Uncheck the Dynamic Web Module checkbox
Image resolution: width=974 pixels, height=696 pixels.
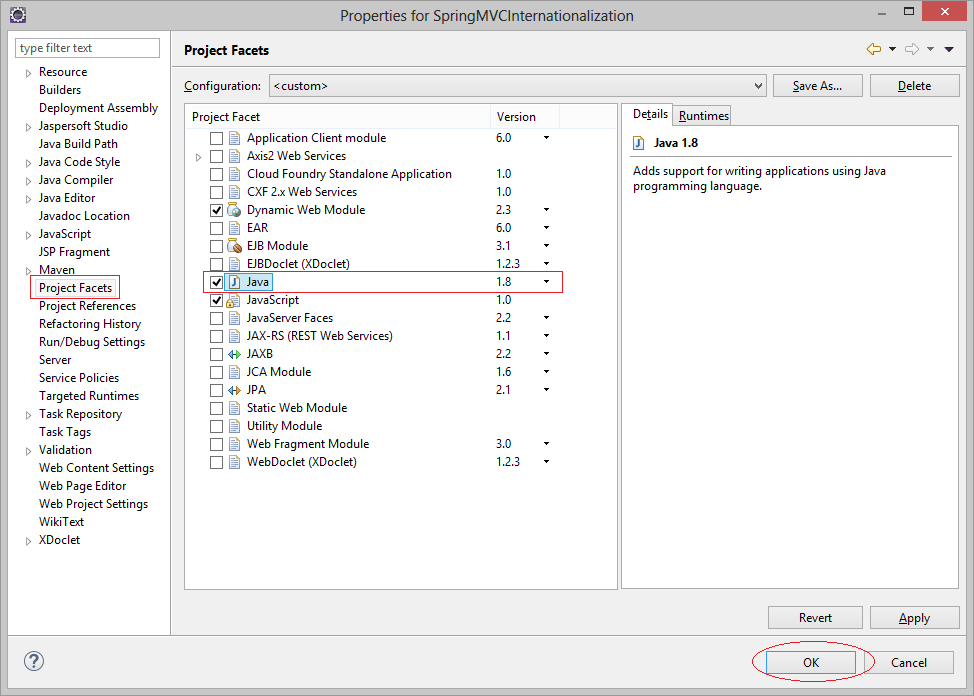coord(216,210)
